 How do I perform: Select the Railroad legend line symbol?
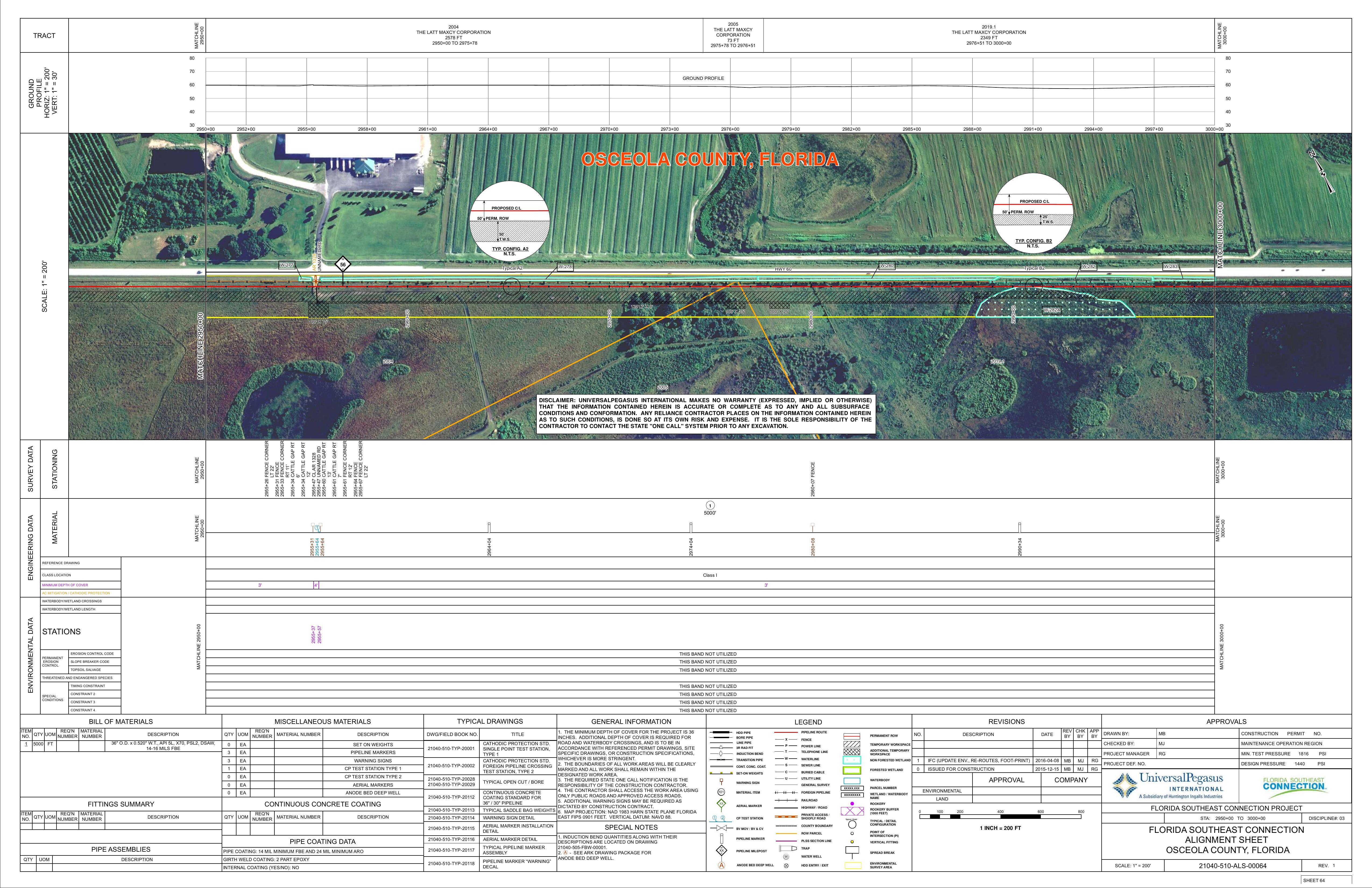(786, 800)
